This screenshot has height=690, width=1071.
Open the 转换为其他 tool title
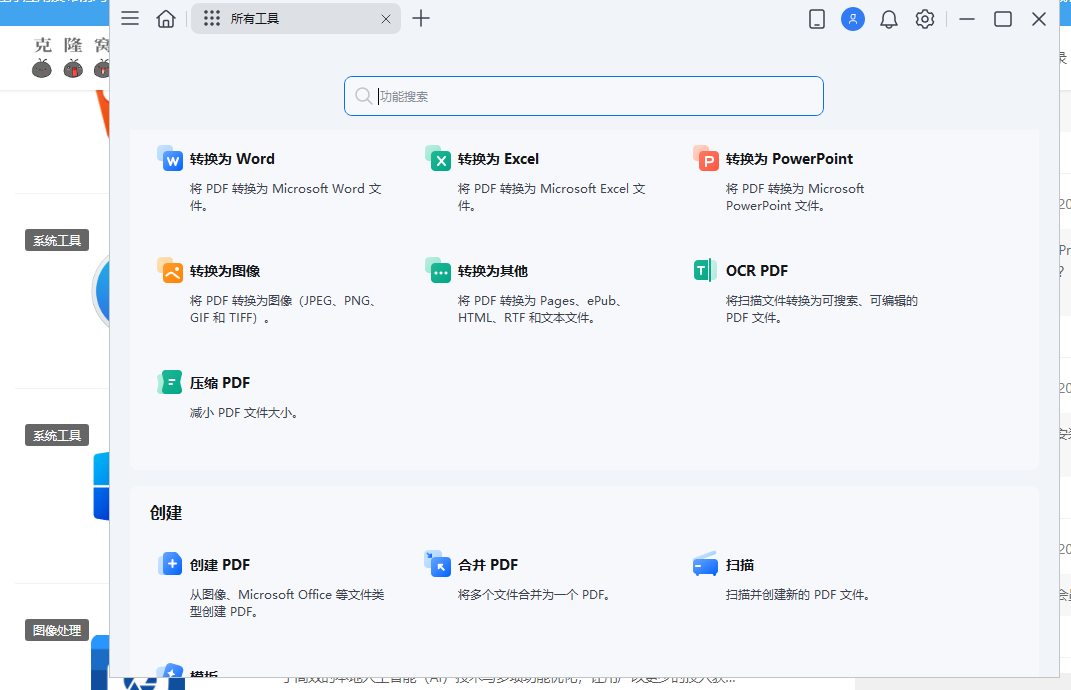click(x=493, y=271)
